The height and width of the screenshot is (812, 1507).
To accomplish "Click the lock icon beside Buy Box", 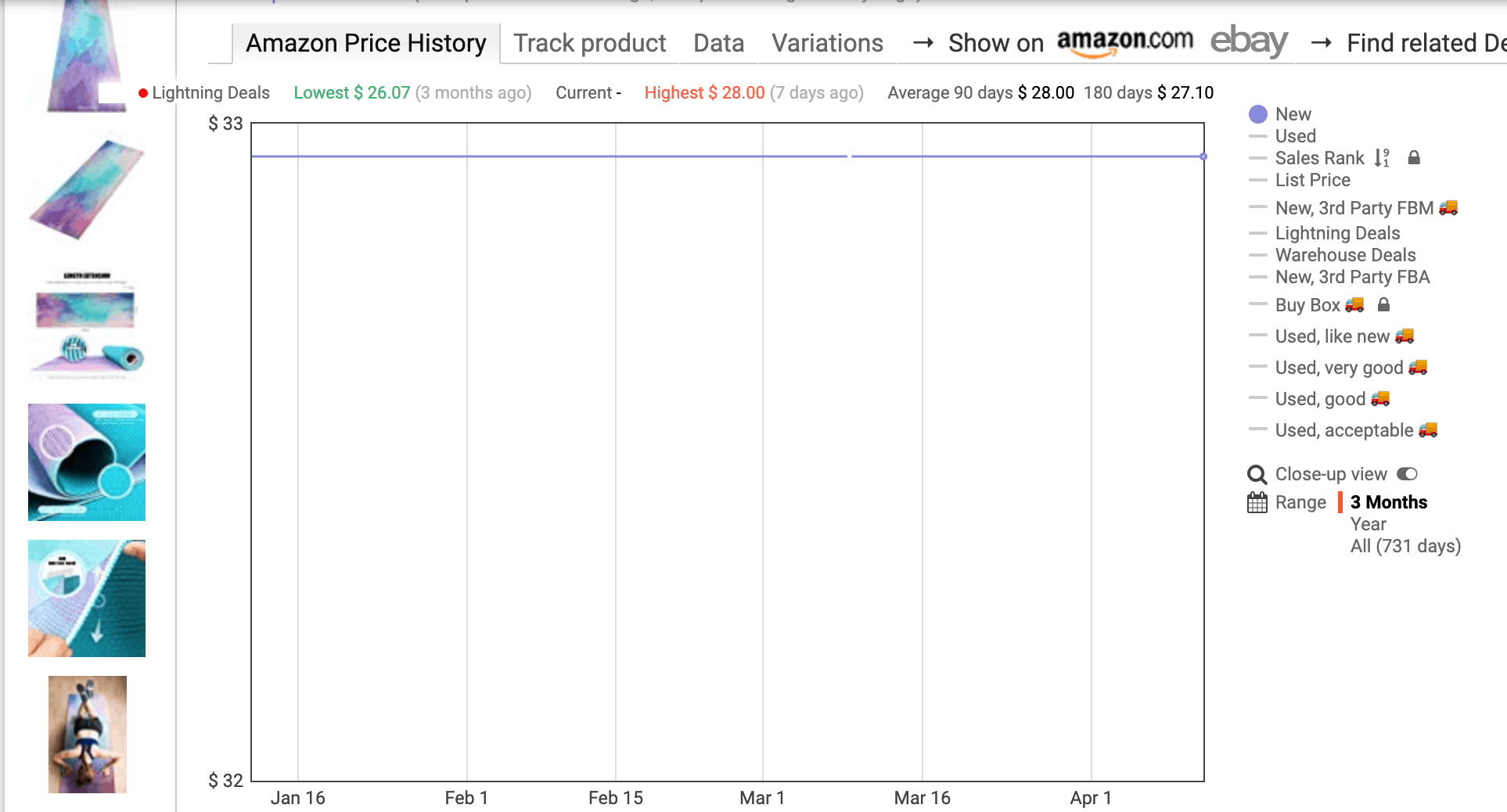I will pyautogui.click(x=1383, y=305).
